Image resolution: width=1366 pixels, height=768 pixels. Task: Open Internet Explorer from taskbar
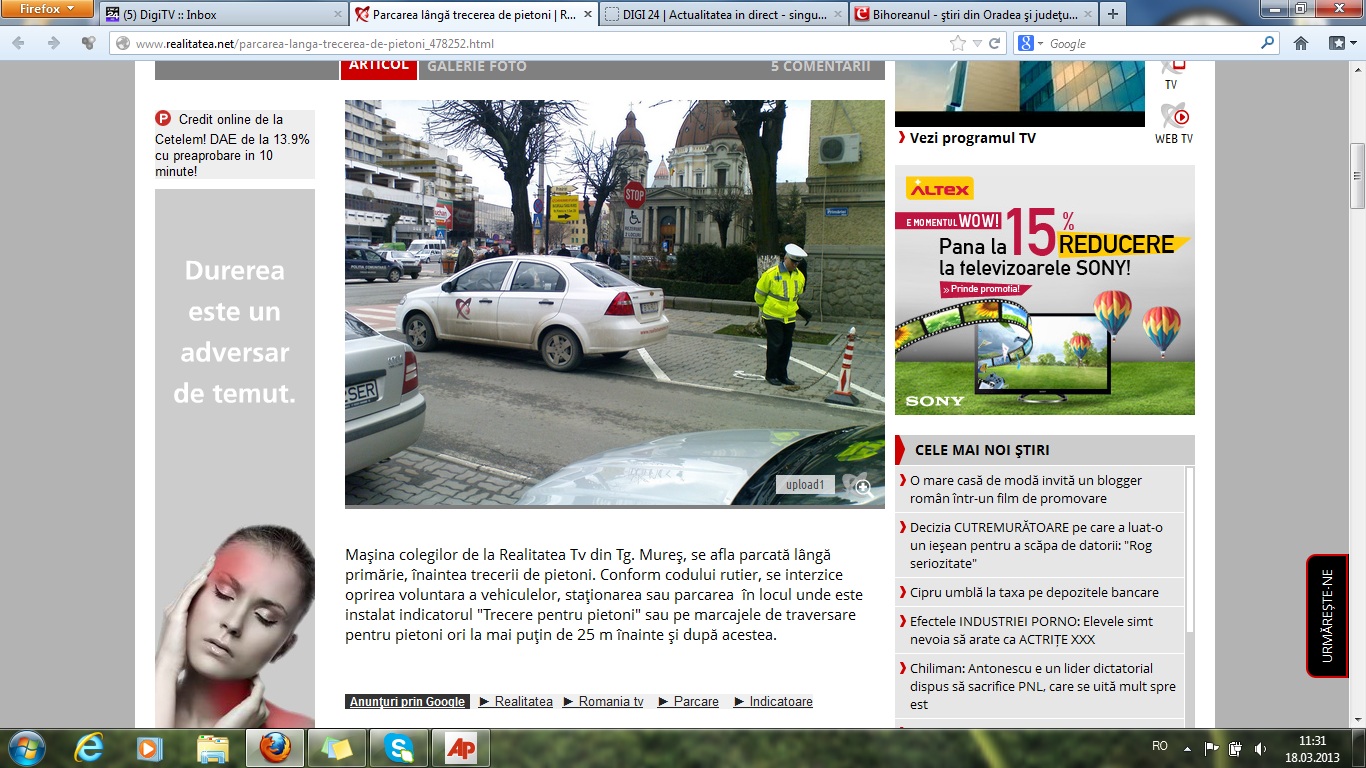(89, 748)
